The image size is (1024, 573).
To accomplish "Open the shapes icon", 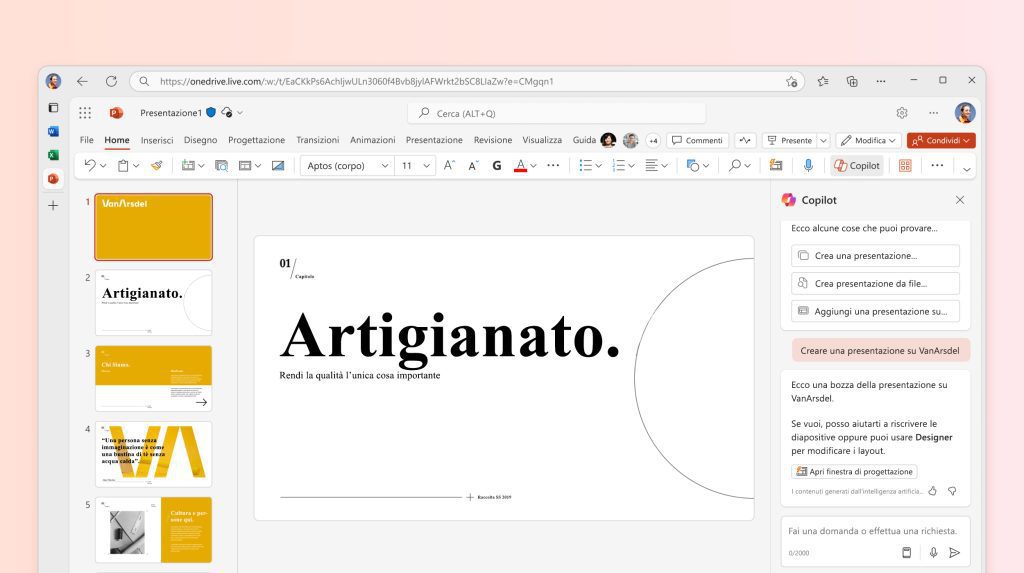I will point(692,165).
